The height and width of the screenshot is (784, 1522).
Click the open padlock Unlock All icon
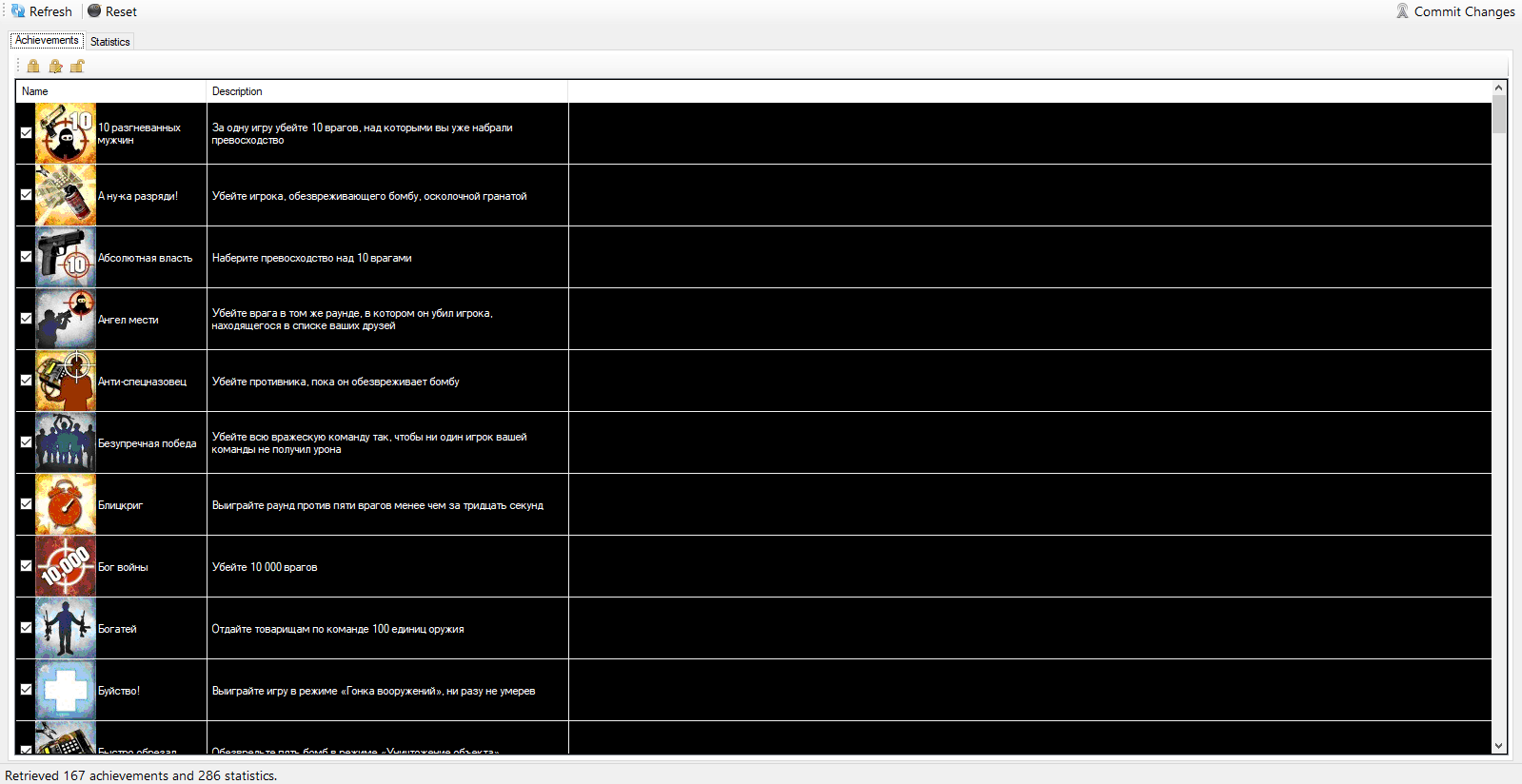click(77, 66)
